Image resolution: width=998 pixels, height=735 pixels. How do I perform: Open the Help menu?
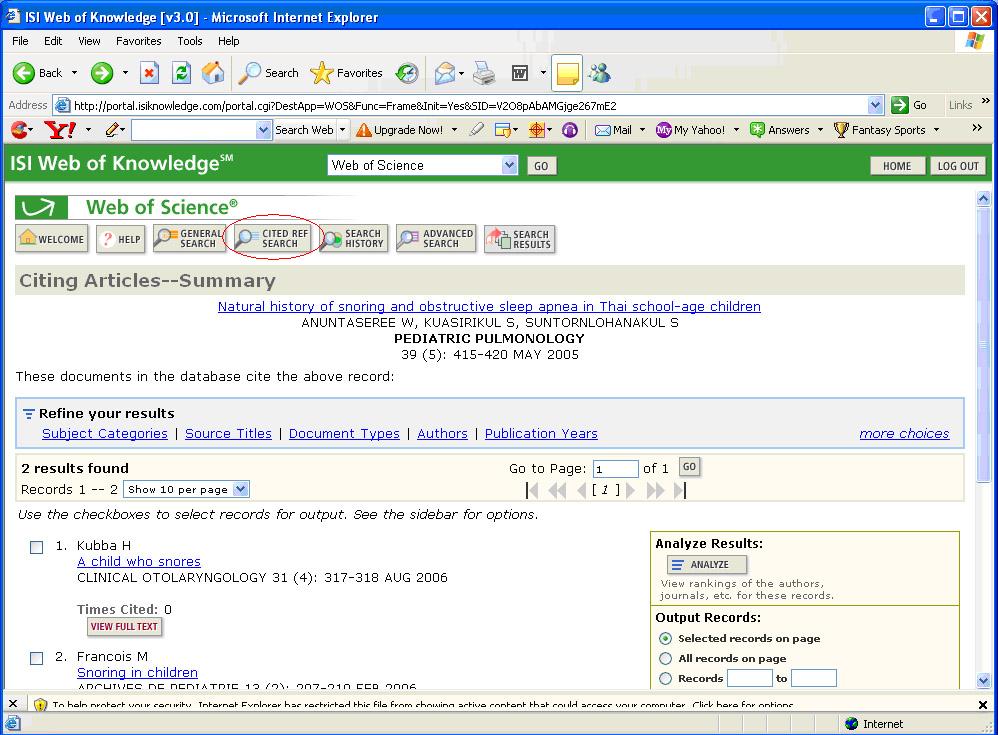pos(228,41)
